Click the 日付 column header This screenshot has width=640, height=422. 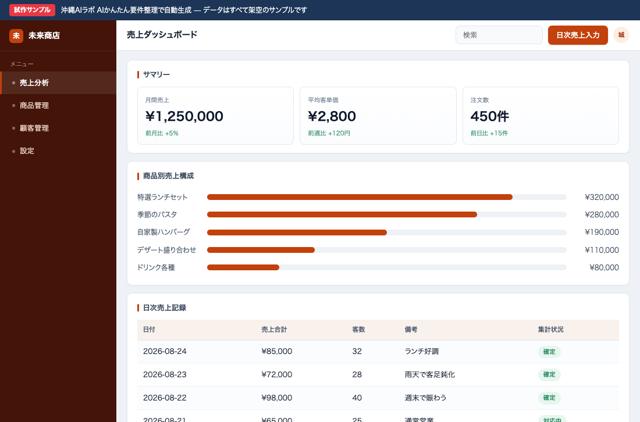[x=149, y=329]
